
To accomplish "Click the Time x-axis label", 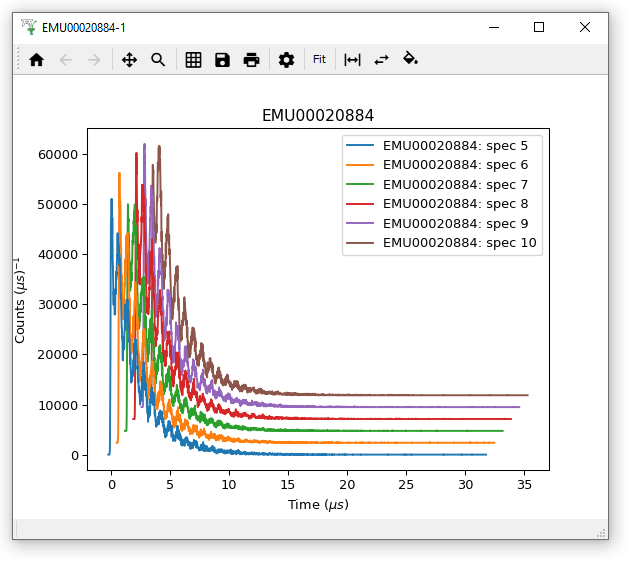I will [x=318, y=505].
